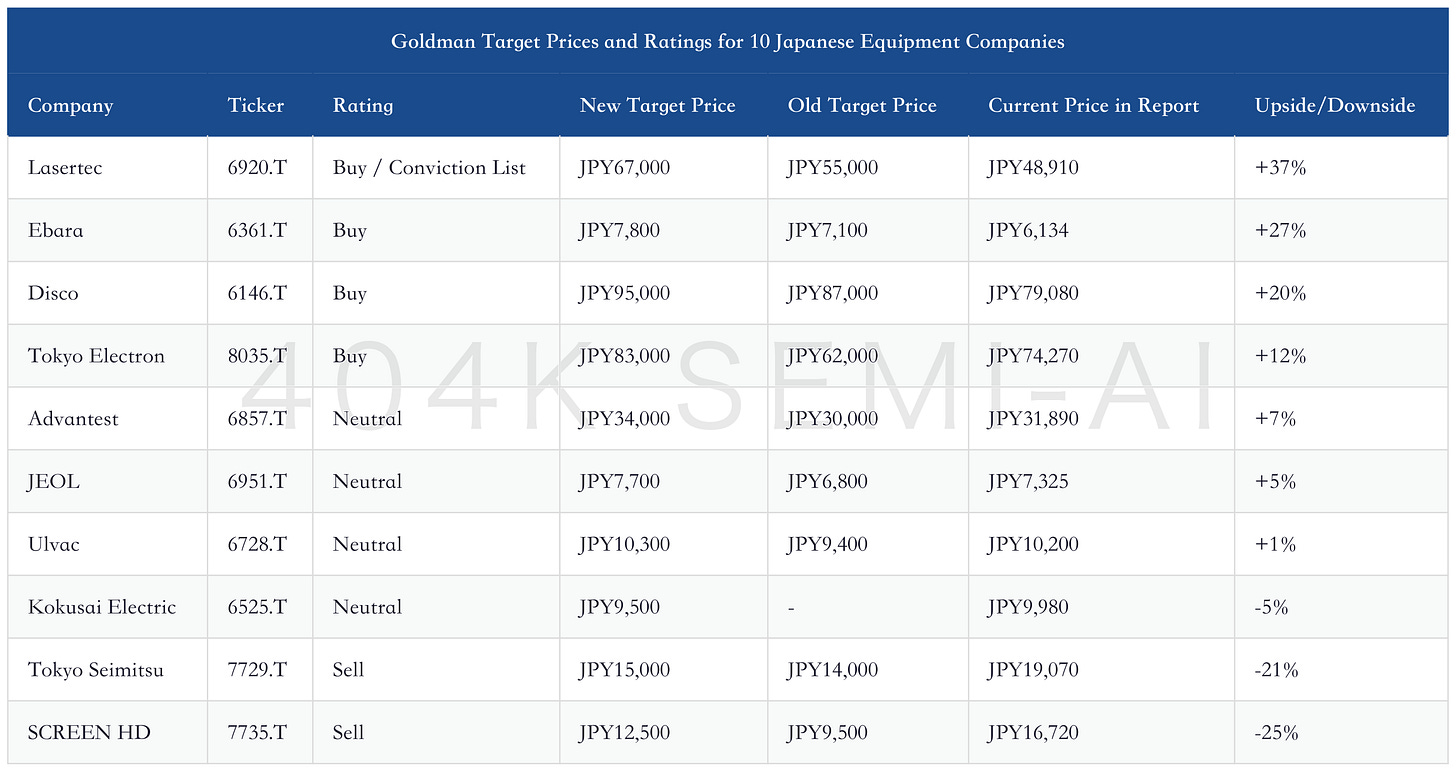Click the Upside/Downside column header
This screenshot has width=1456, height=772.
1335,106
